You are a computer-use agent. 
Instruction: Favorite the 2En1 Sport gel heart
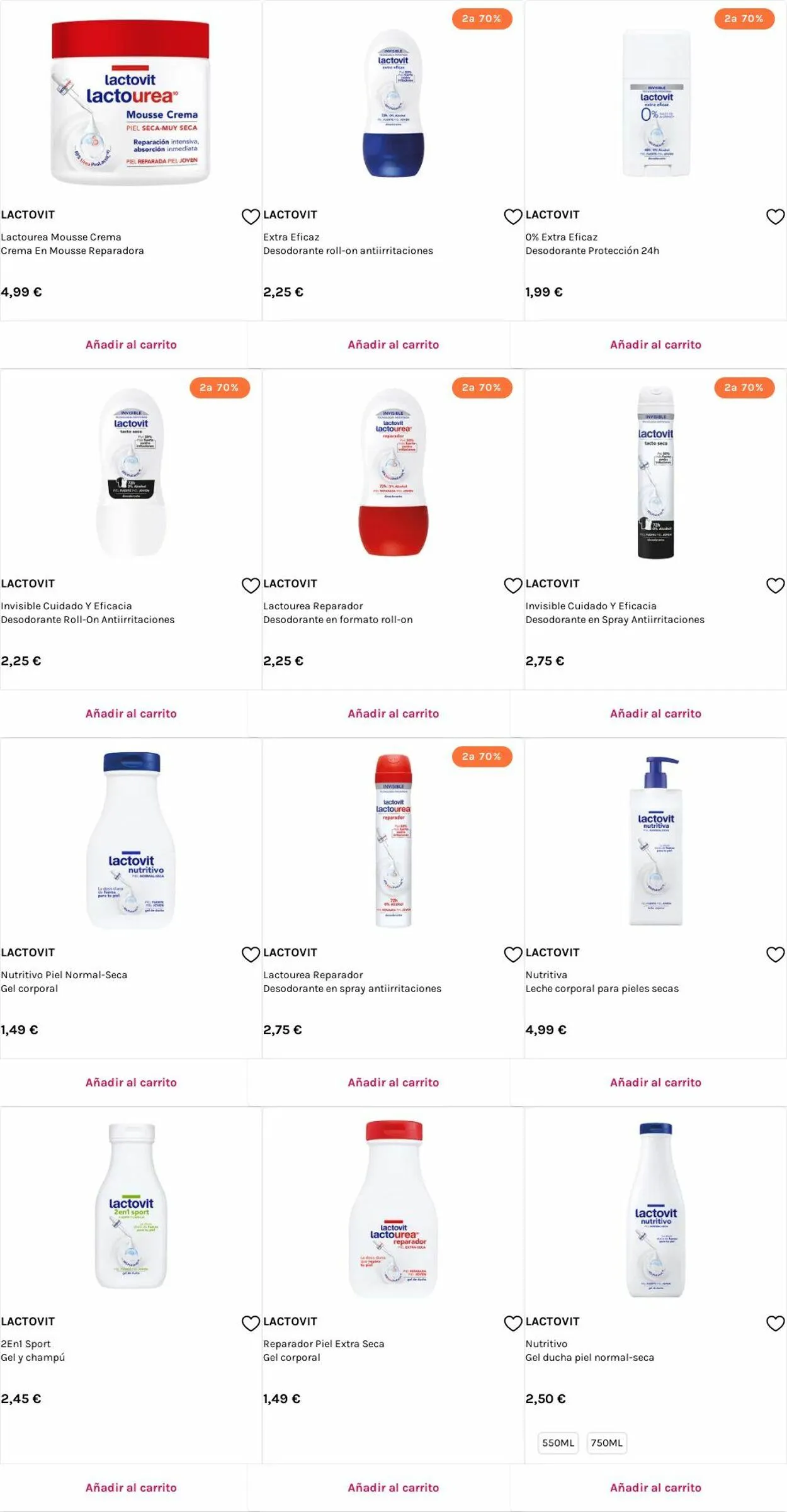(x=251, y=1323)
